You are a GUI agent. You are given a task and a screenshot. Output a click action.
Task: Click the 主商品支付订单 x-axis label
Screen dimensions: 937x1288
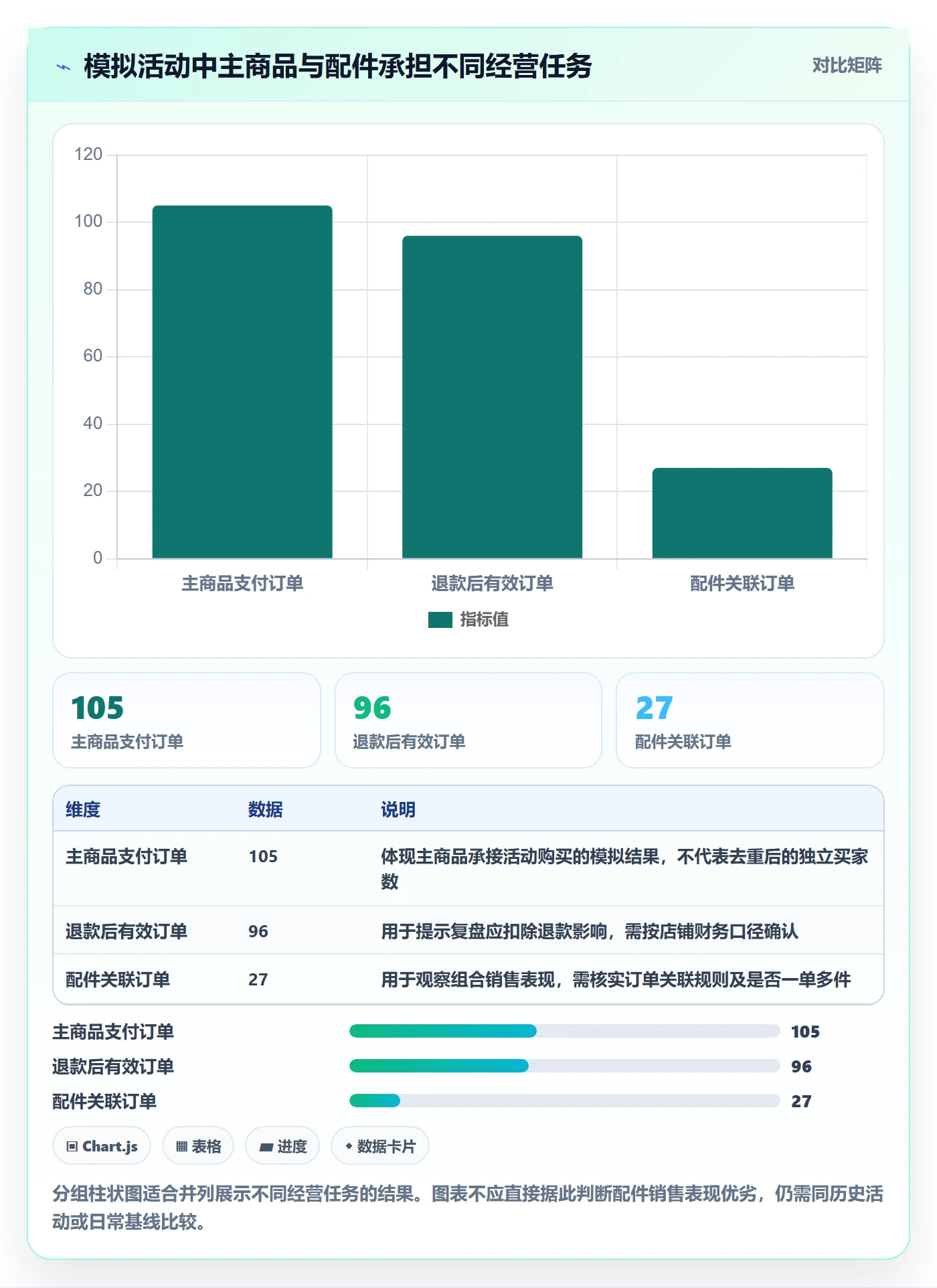click(x=242, y=584)
